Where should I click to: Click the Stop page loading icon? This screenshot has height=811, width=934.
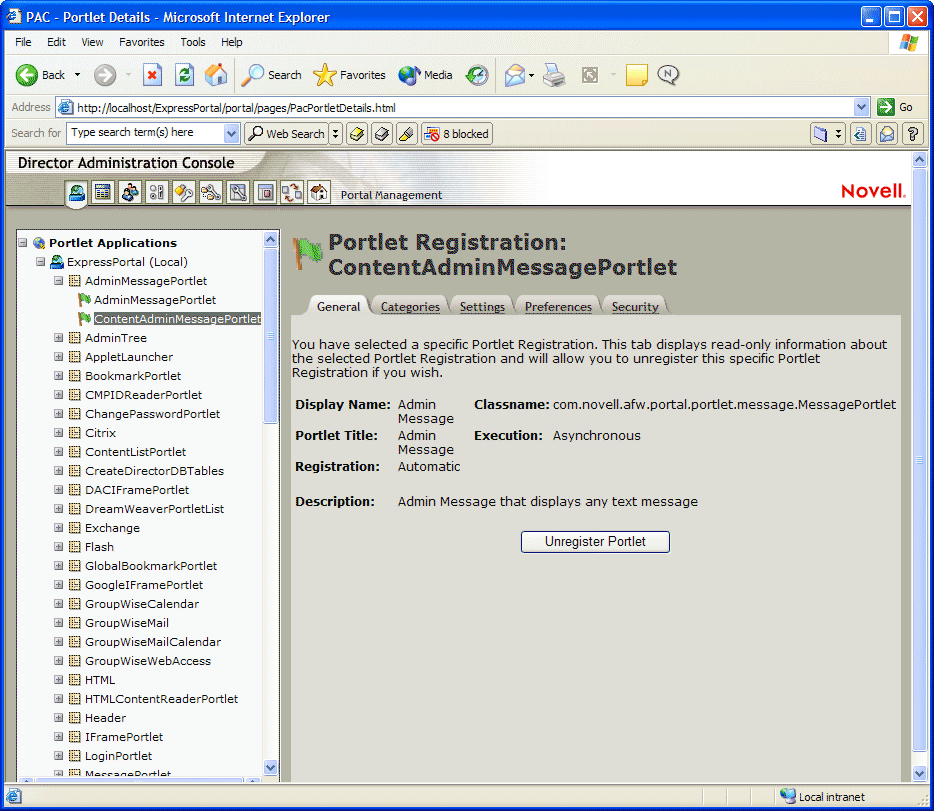152,75
